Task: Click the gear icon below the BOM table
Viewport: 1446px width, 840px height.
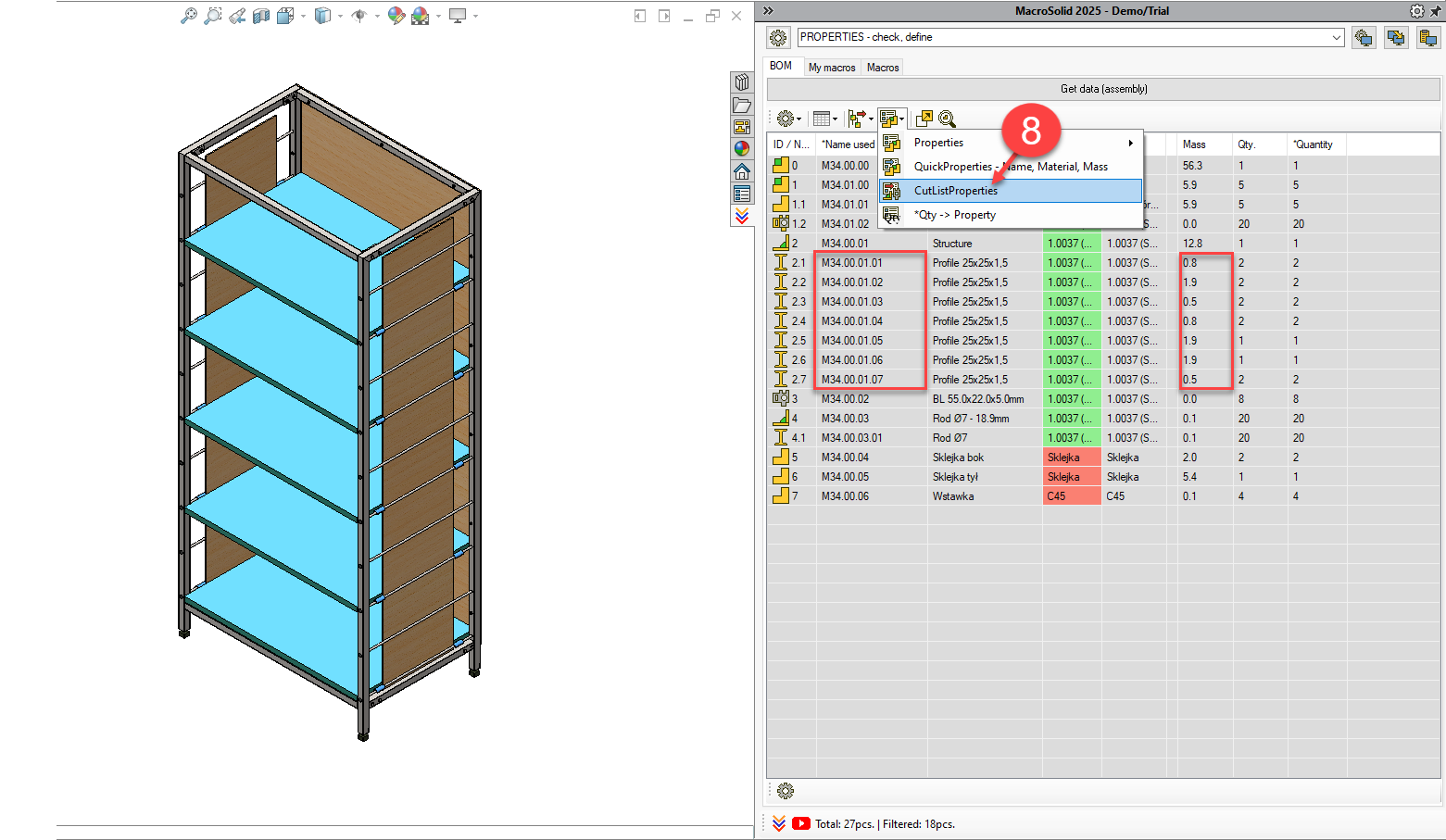Action: tap(786, 791)
